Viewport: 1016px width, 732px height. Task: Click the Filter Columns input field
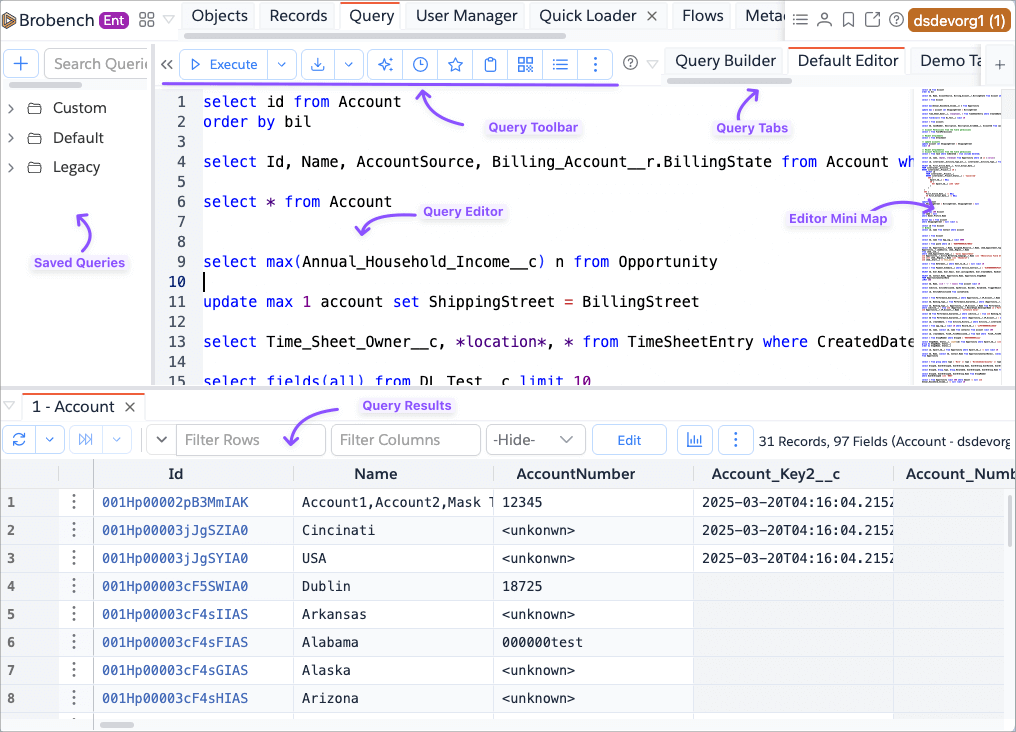coord(405,440)
